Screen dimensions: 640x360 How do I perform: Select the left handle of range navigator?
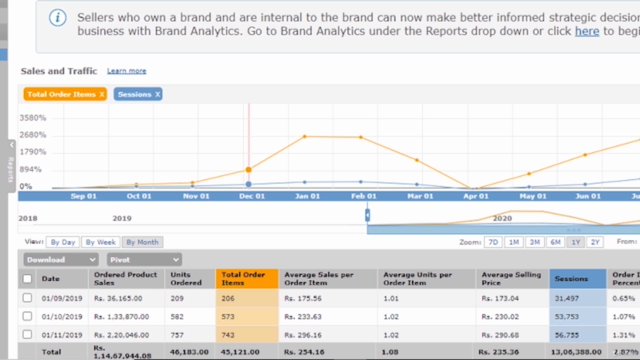(x=367, y=215)
